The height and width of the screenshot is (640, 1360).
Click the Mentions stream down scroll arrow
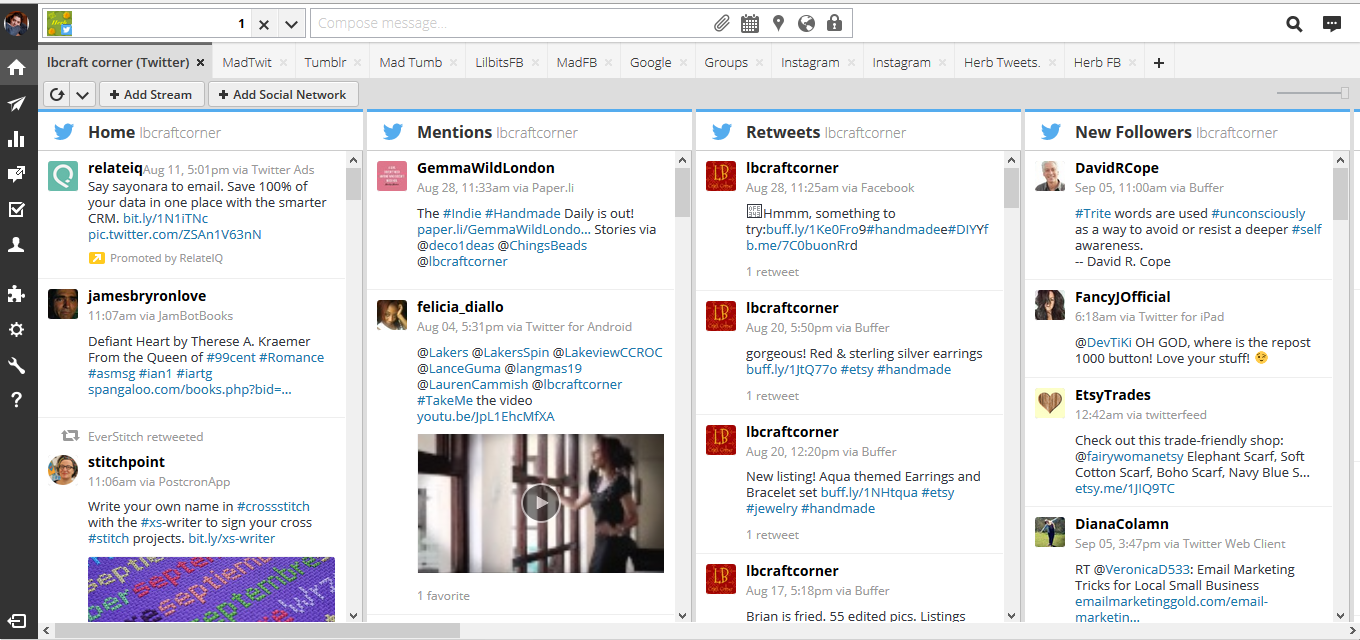[682, 615]
